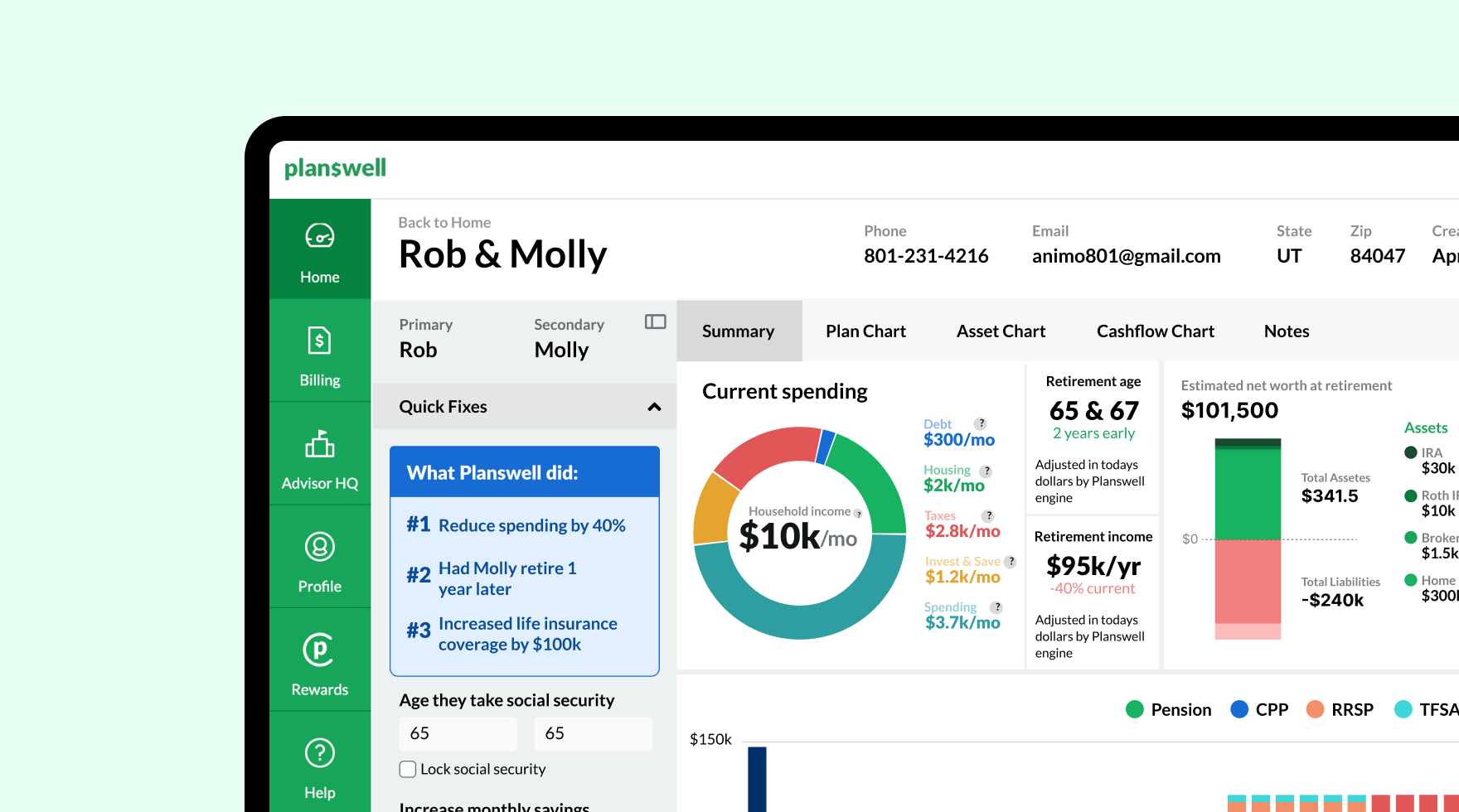
Task: Show help for Debt spending
Action: click(980, 423)
